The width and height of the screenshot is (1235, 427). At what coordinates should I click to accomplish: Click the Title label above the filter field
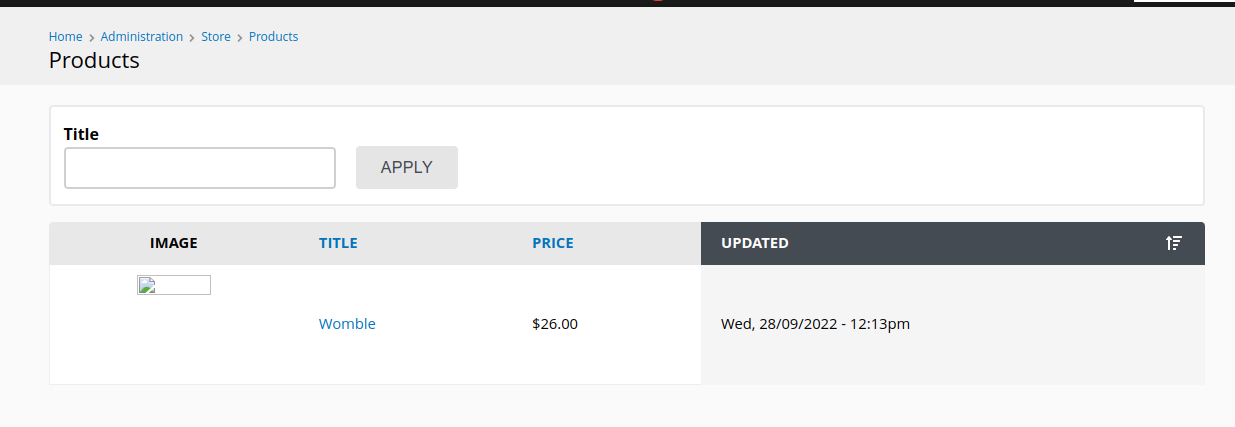81,134
